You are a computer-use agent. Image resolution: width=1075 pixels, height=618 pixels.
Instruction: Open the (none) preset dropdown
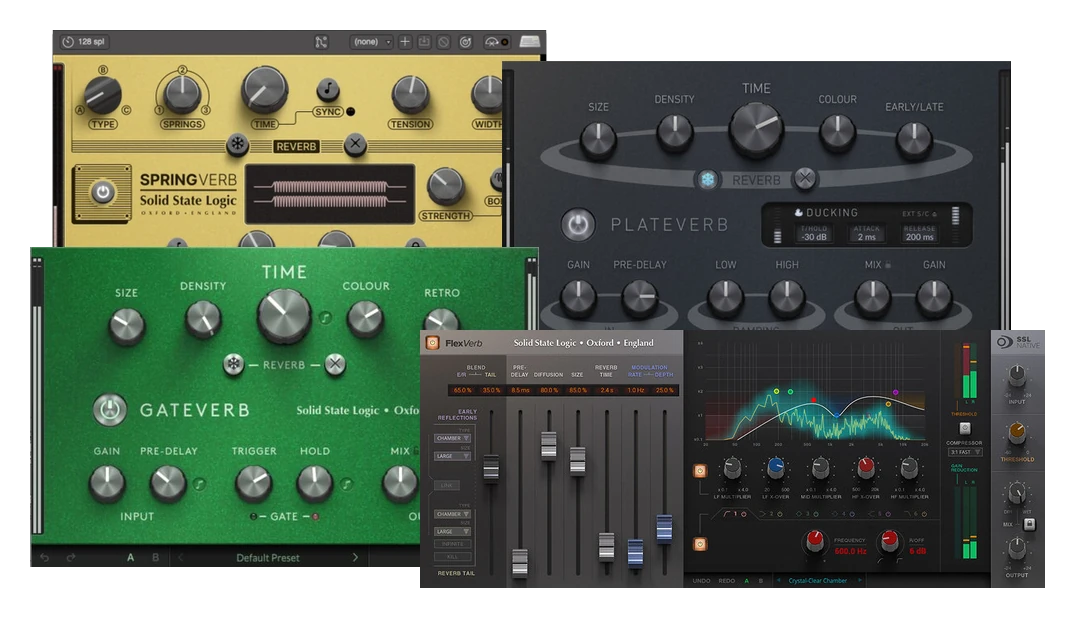[x=371, y=42]
